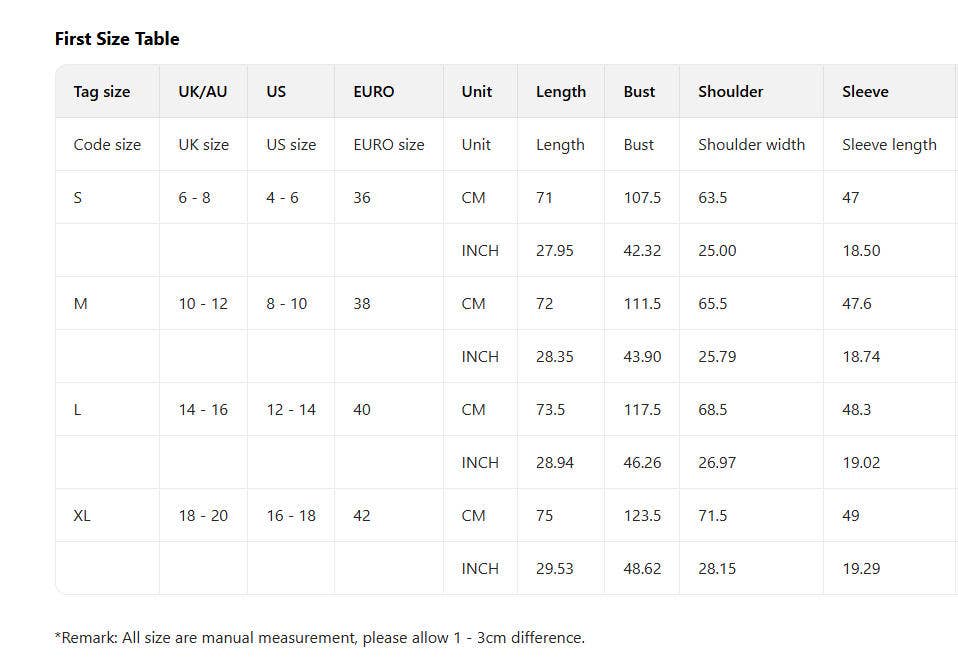
Task: Click the "Sleeve length" cell
Action: tap(889, 144)
